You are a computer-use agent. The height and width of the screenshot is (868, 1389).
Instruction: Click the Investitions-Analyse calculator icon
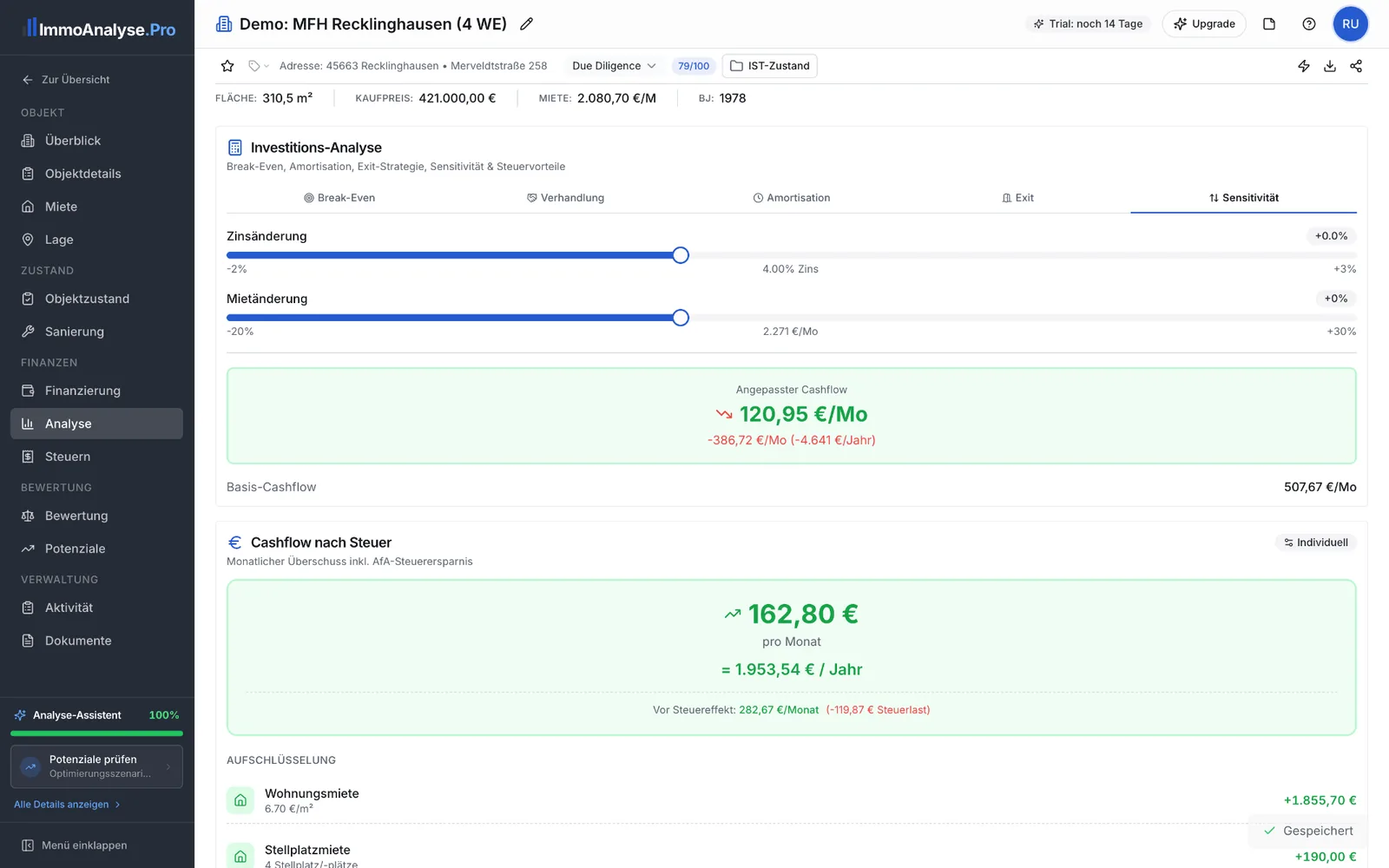pos(235,148)
